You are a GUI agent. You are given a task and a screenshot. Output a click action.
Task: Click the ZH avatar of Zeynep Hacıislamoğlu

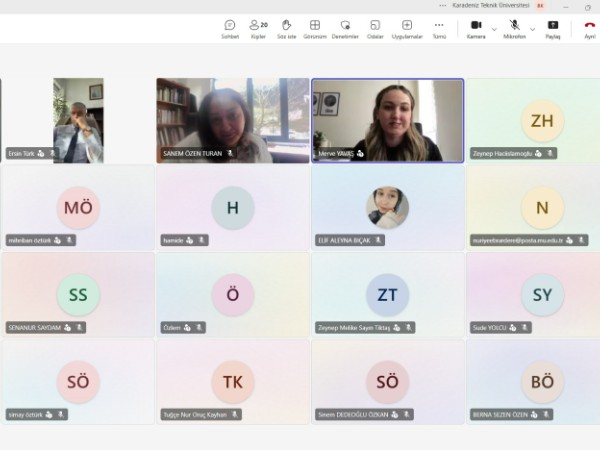542,121
